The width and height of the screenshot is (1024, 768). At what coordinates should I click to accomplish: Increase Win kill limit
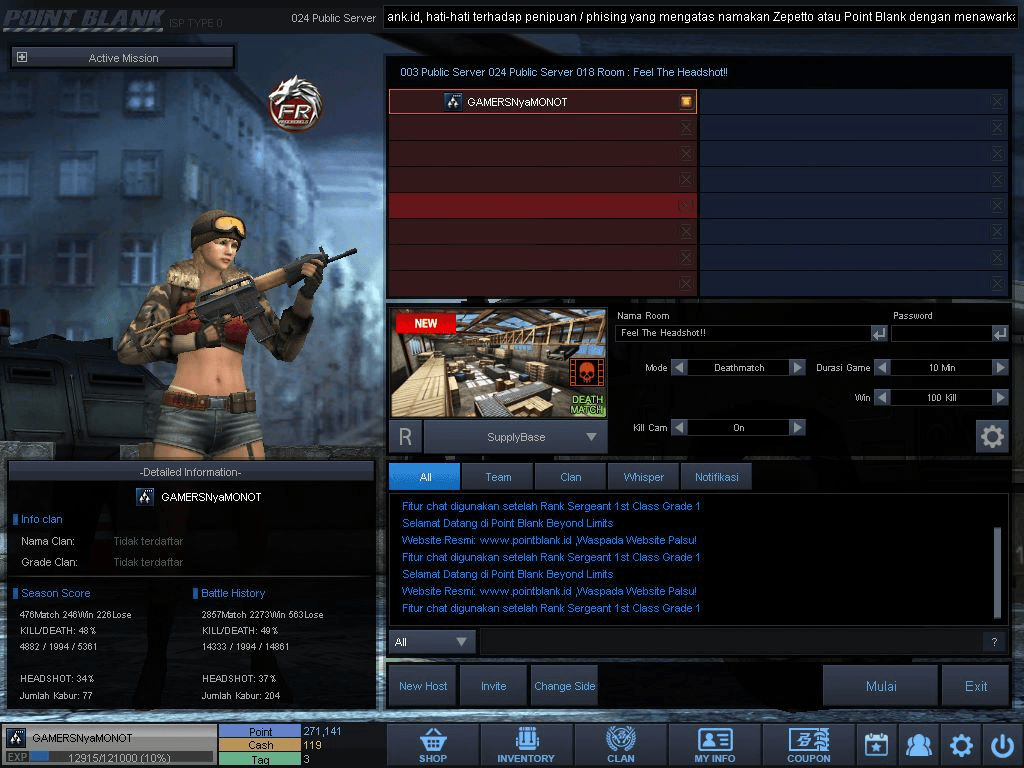pyautogui.click(x=1000, y=397)
